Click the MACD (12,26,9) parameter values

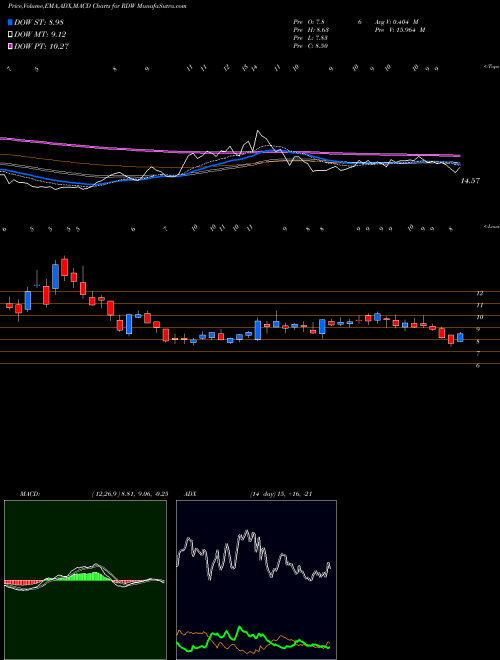tap(130, 494)
